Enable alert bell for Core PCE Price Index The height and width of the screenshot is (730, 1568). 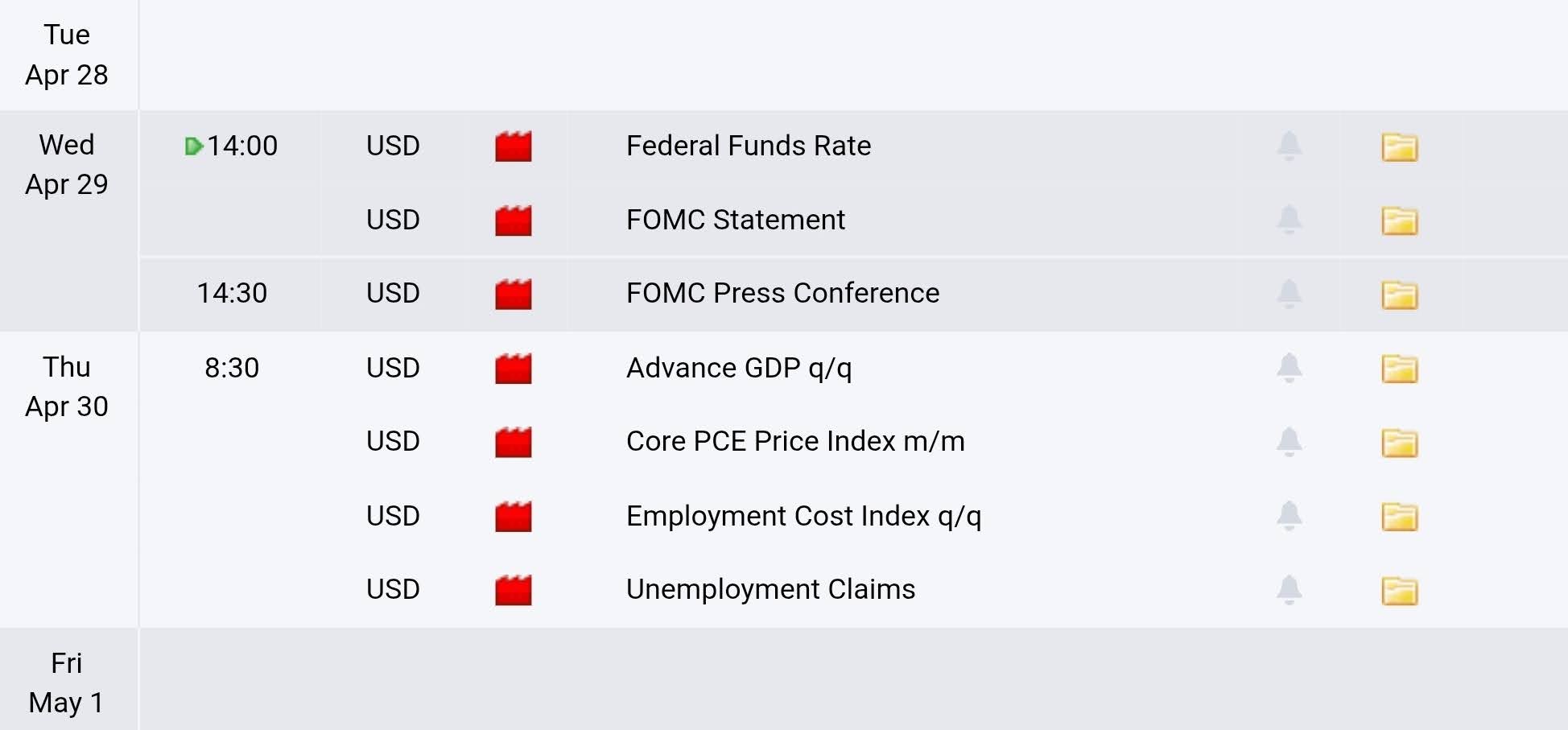(x=1289, y=441)
